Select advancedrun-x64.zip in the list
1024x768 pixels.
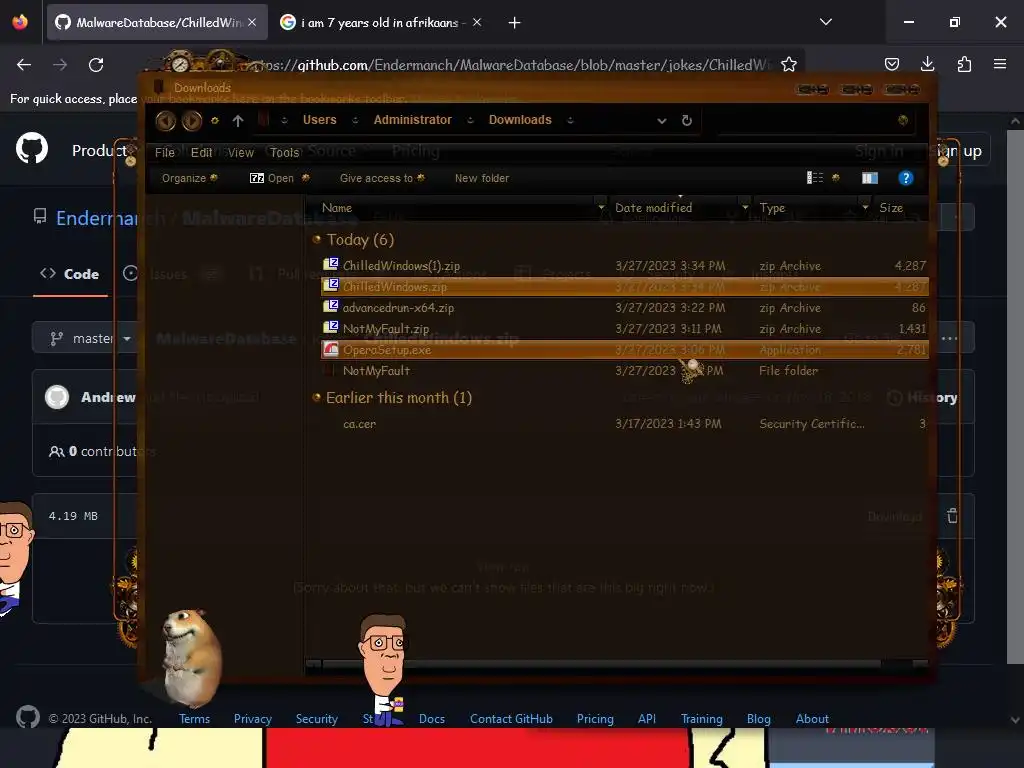(x=624, y=308)
